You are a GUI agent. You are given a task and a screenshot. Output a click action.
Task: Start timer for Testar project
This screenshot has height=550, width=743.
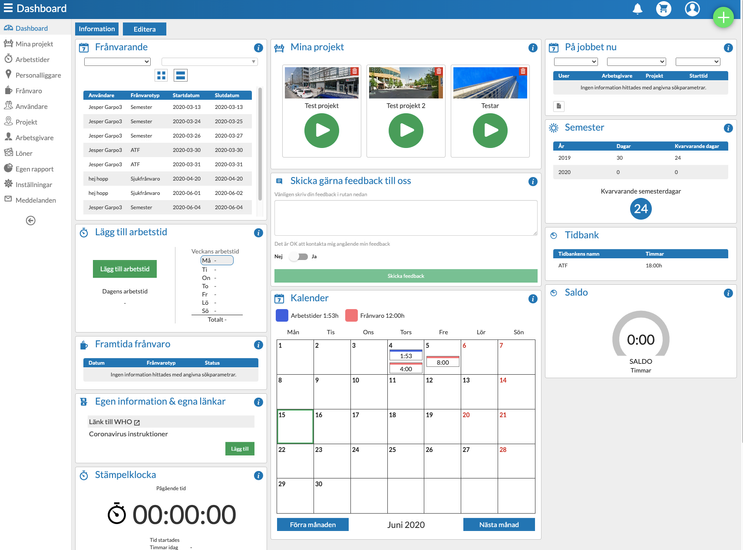coord(490,130)
